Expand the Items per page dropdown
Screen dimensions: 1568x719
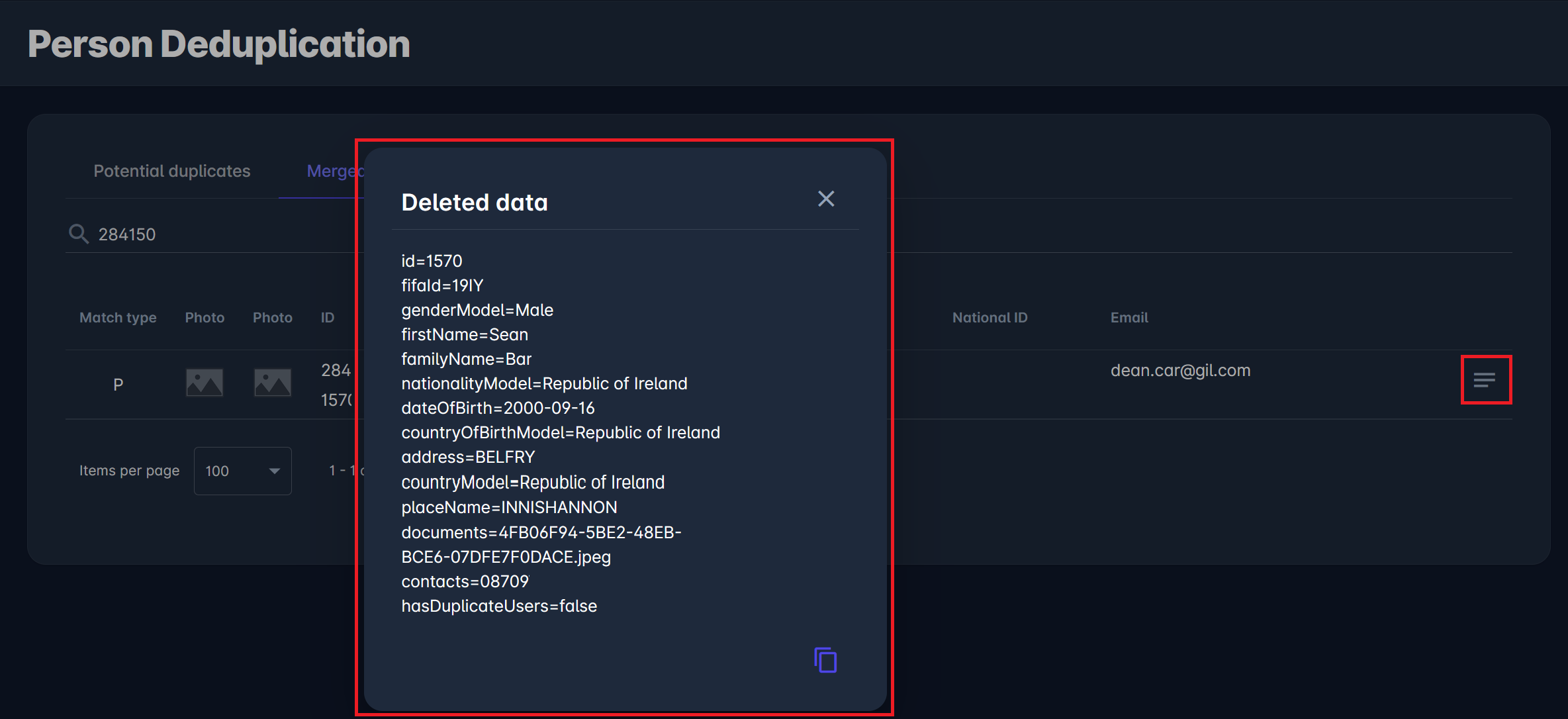click(x=242, y=471)
